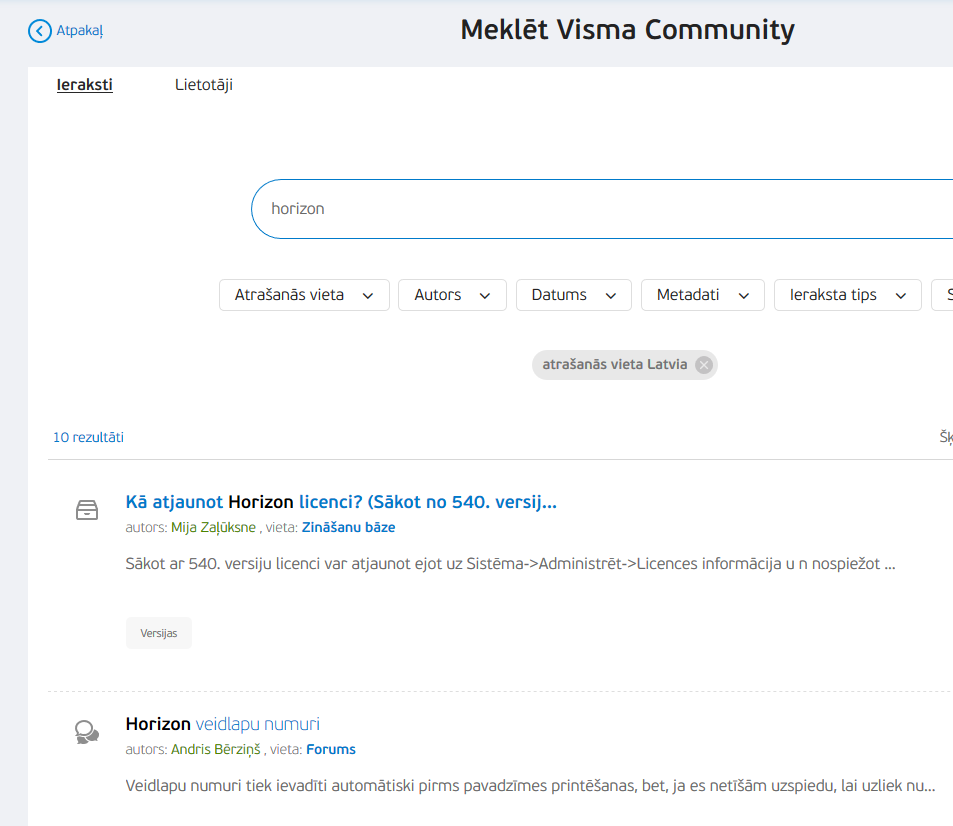Click the Atpakaļ back link

pos(80,30)
